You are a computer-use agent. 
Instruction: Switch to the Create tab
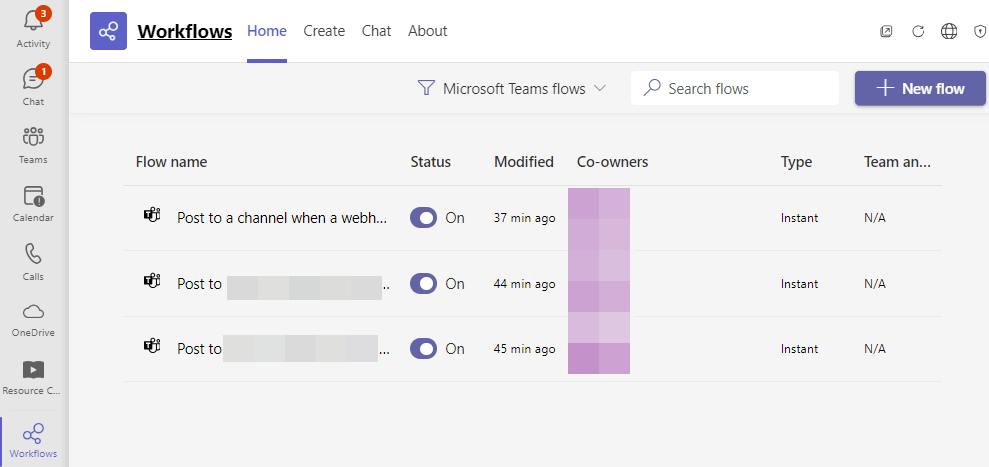[x=324, y=31]
